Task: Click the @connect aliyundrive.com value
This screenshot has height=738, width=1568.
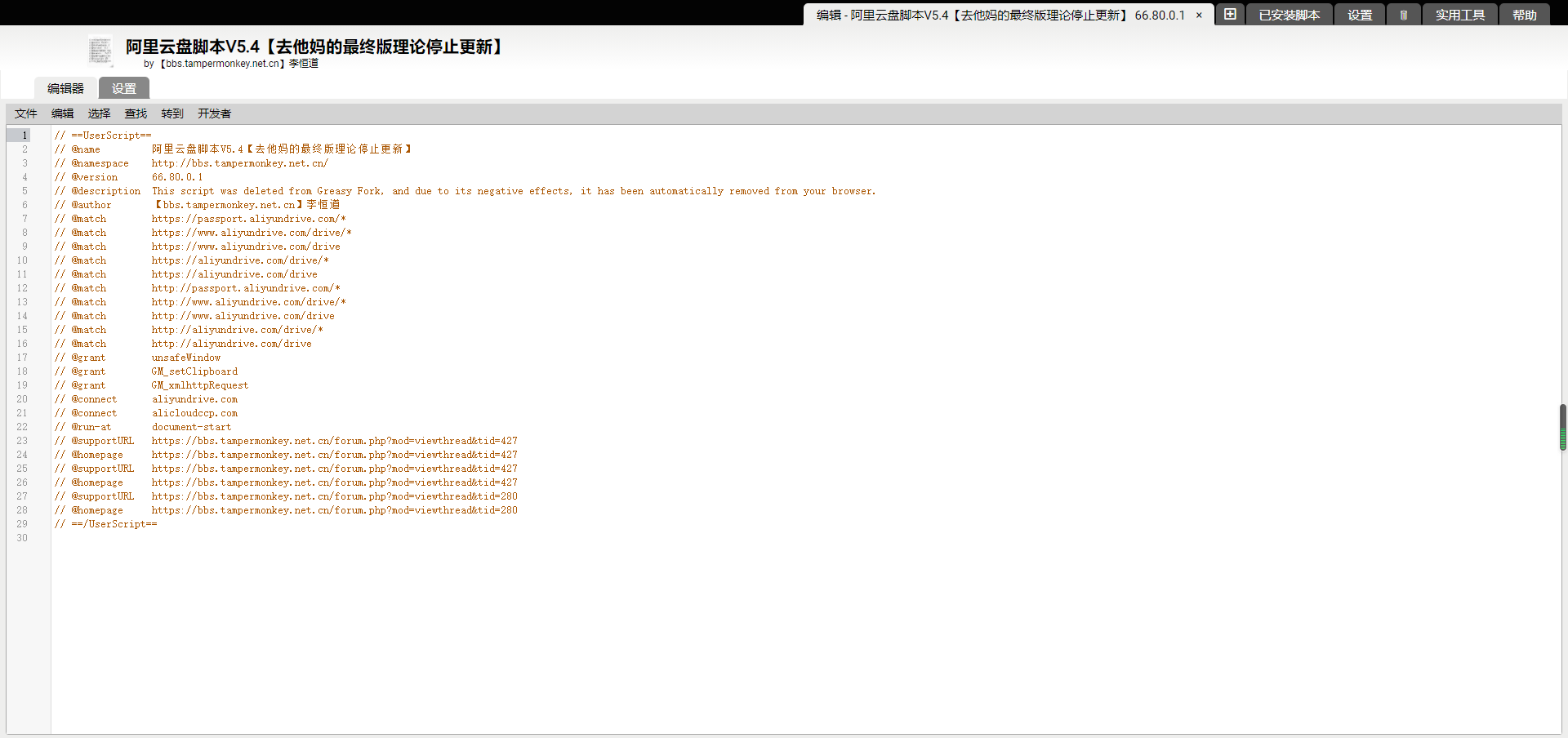Action: tap(195, 399)
